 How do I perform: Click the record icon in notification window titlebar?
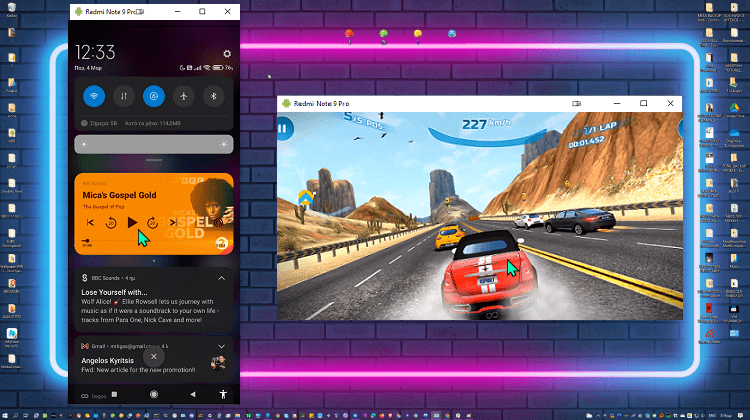coord(140,11)
